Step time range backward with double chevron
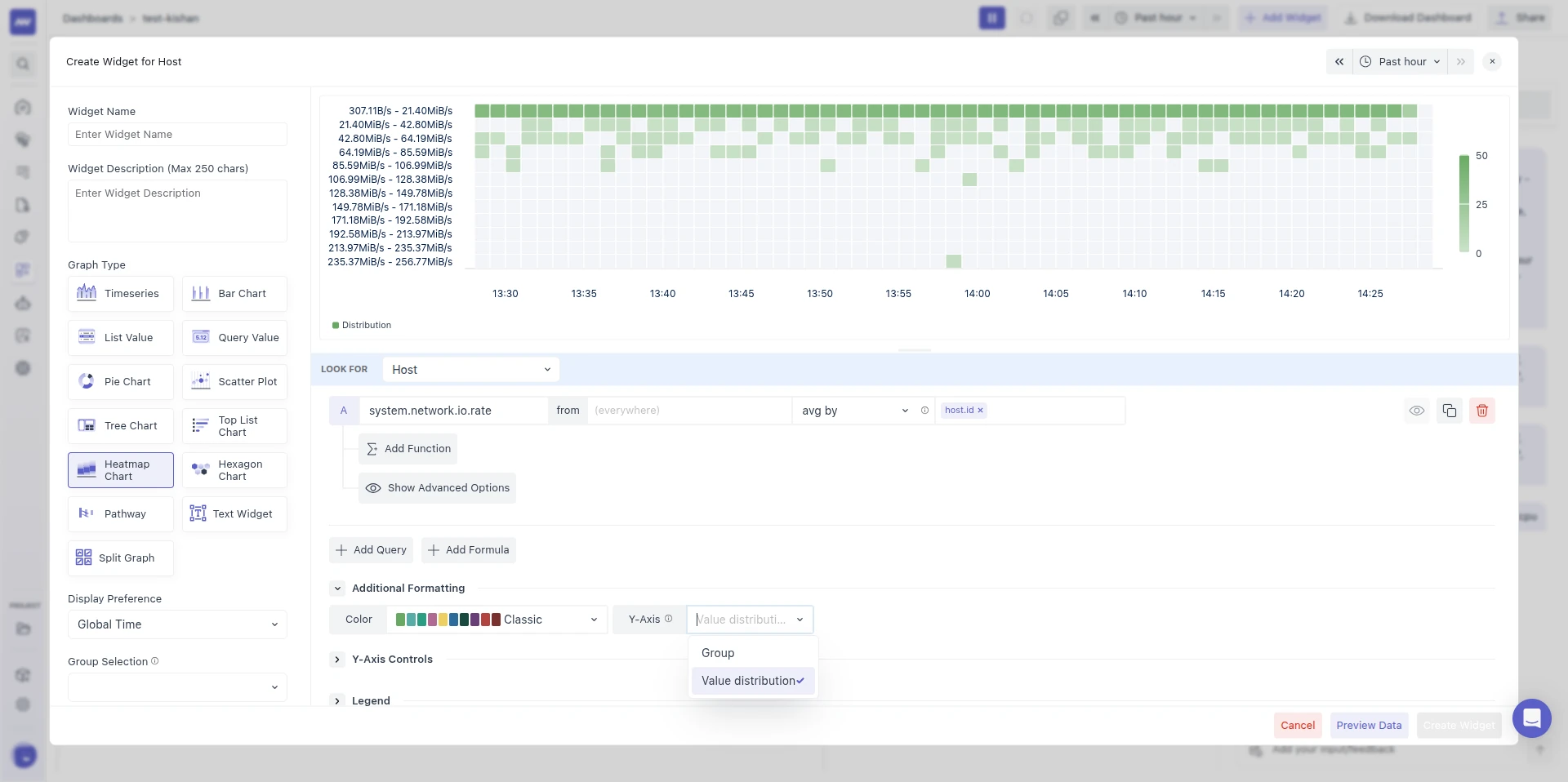 click(1339, 61)
